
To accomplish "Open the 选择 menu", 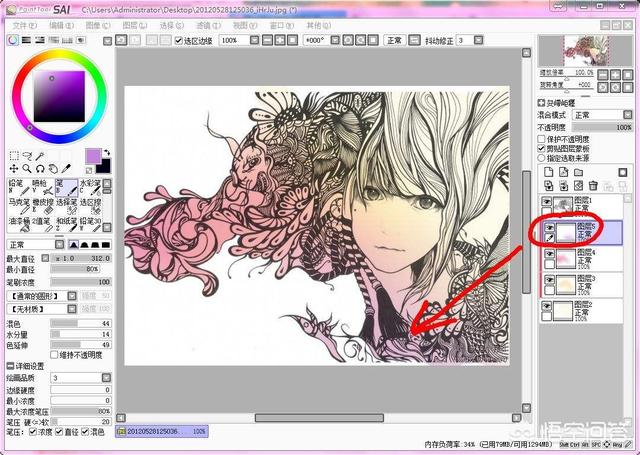I will click(x=171, y=26).
